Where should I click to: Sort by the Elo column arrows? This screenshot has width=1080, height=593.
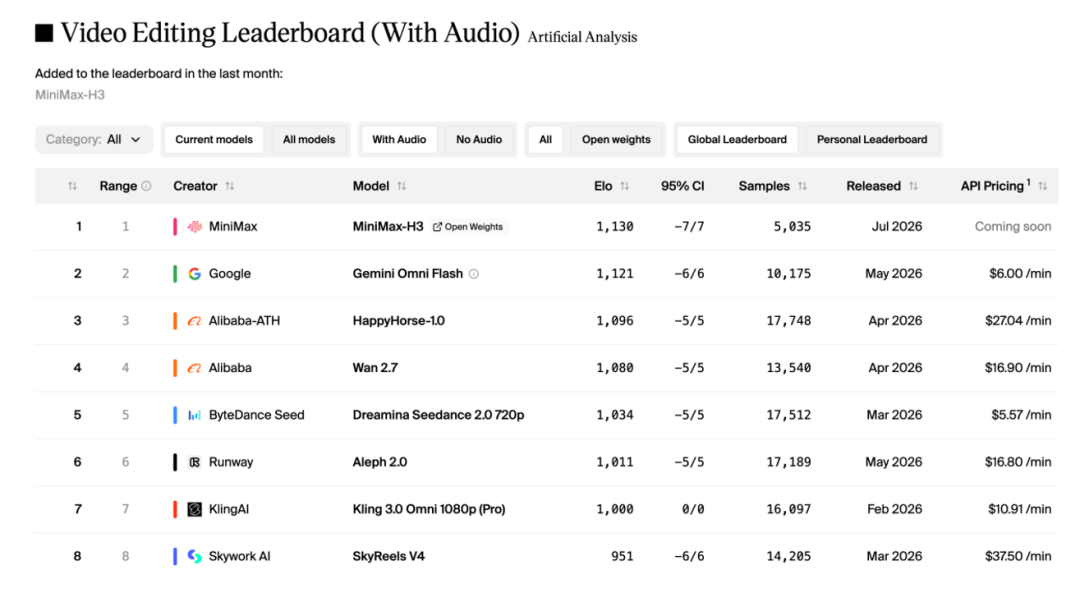tap(625, 186)
